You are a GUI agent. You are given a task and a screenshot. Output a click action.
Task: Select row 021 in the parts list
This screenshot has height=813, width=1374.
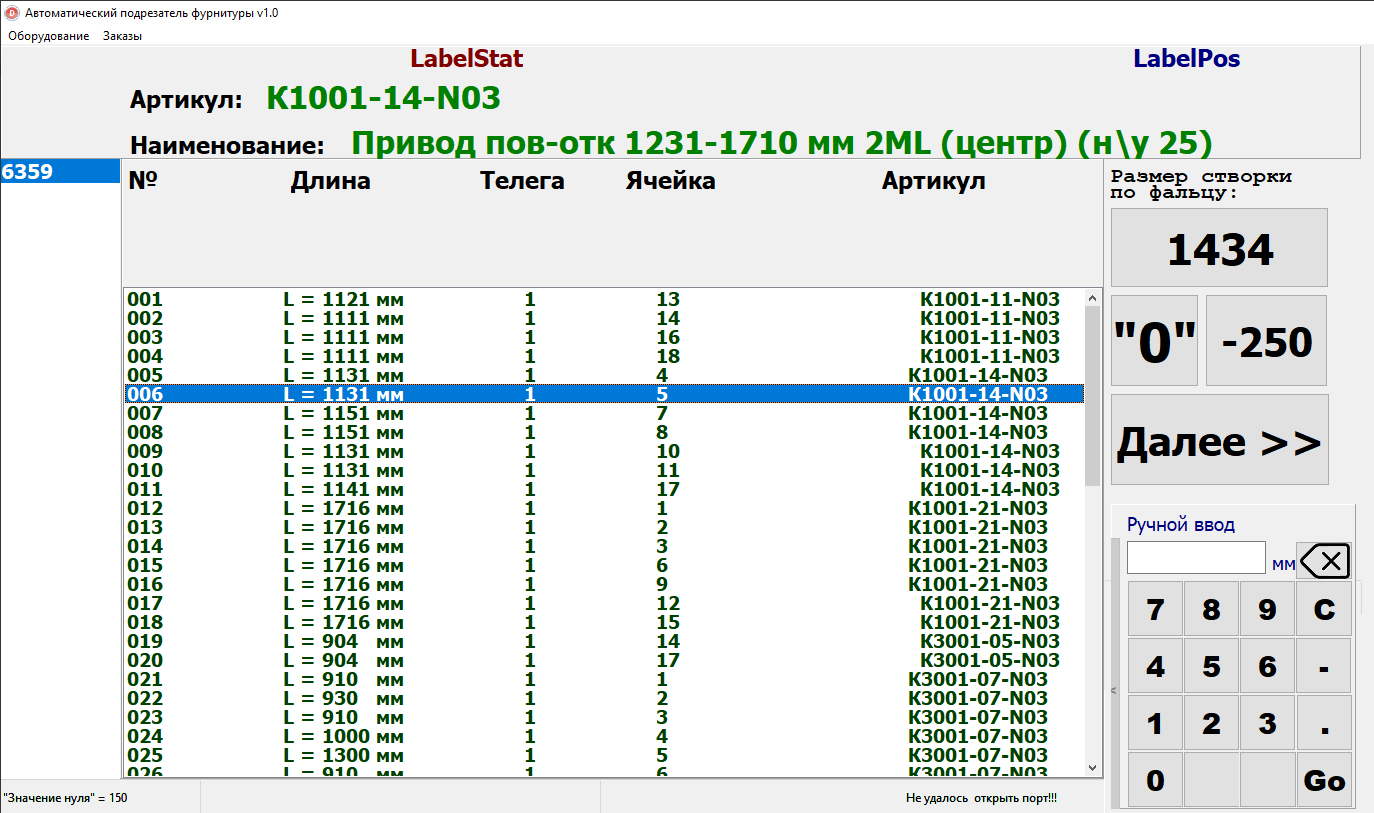point(604,679)
